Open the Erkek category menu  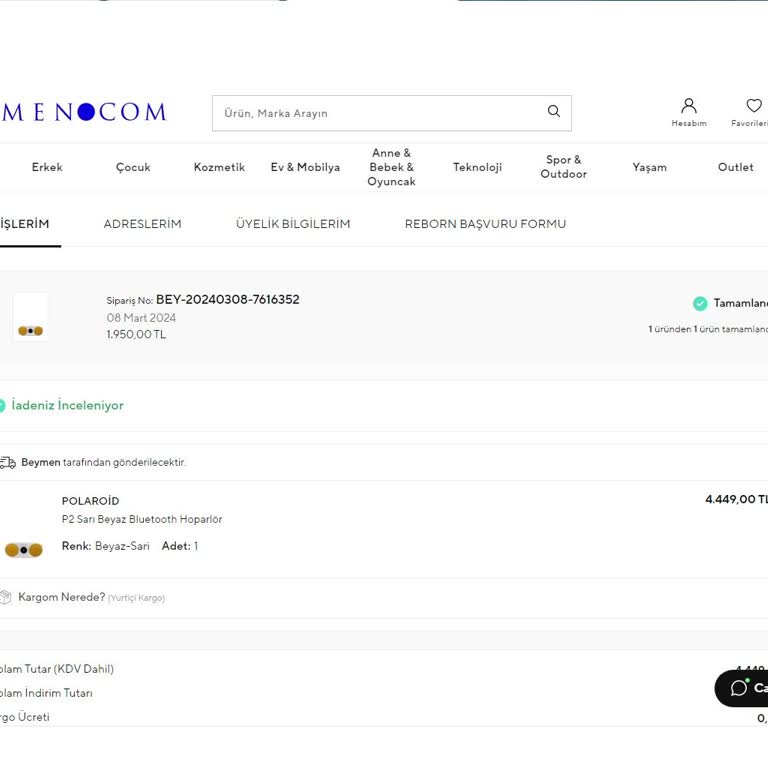click(47, 167)
